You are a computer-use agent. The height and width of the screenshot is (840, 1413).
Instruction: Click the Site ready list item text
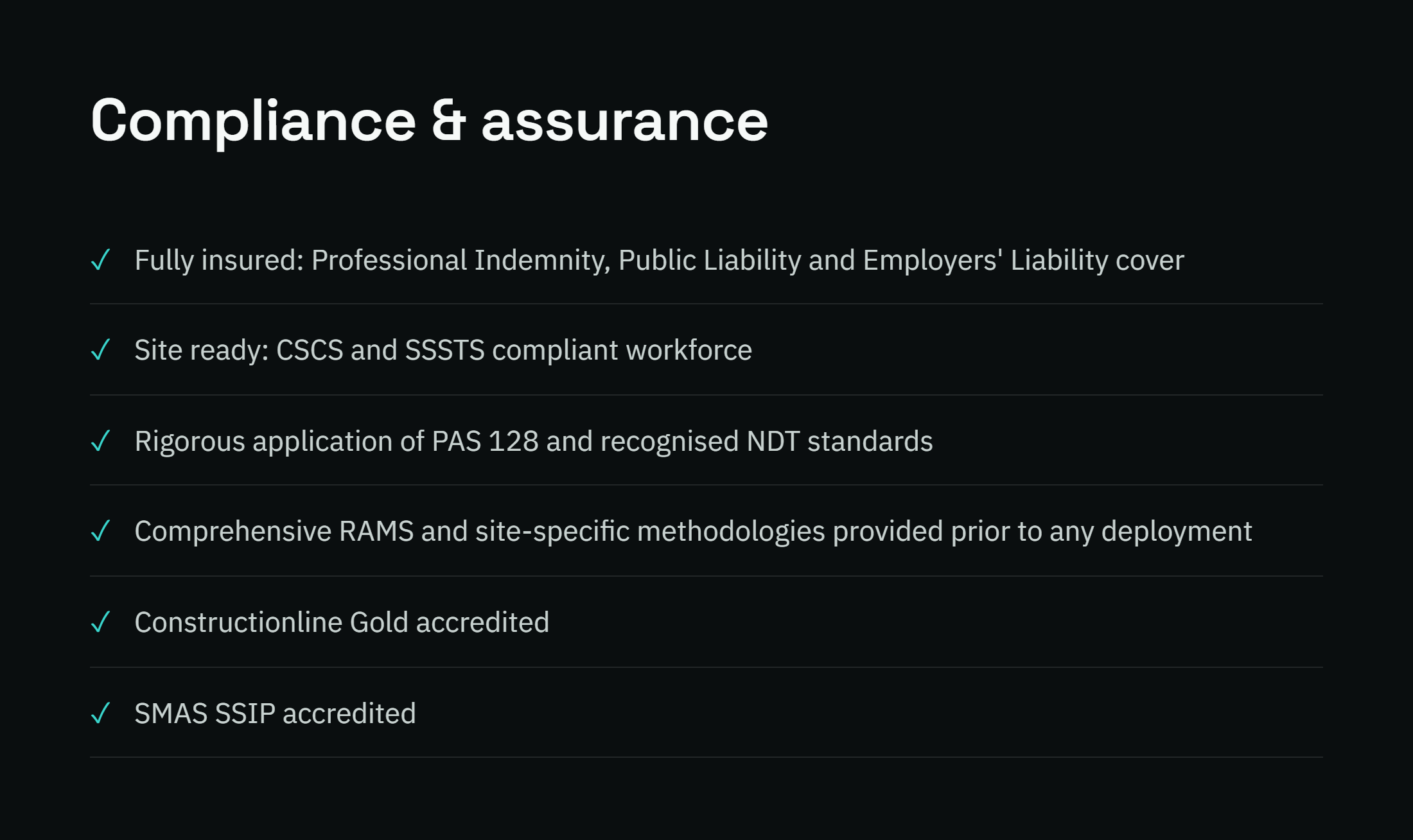tap(443, 351)
